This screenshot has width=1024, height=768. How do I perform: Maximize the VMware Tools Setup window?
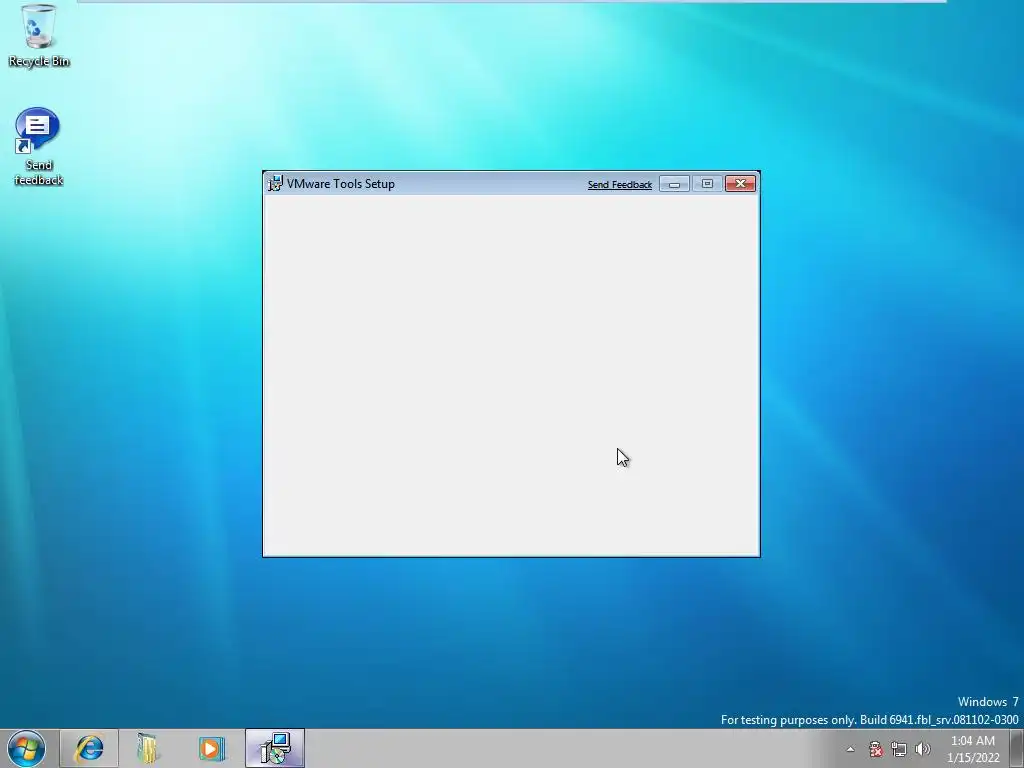pos(707,184)
